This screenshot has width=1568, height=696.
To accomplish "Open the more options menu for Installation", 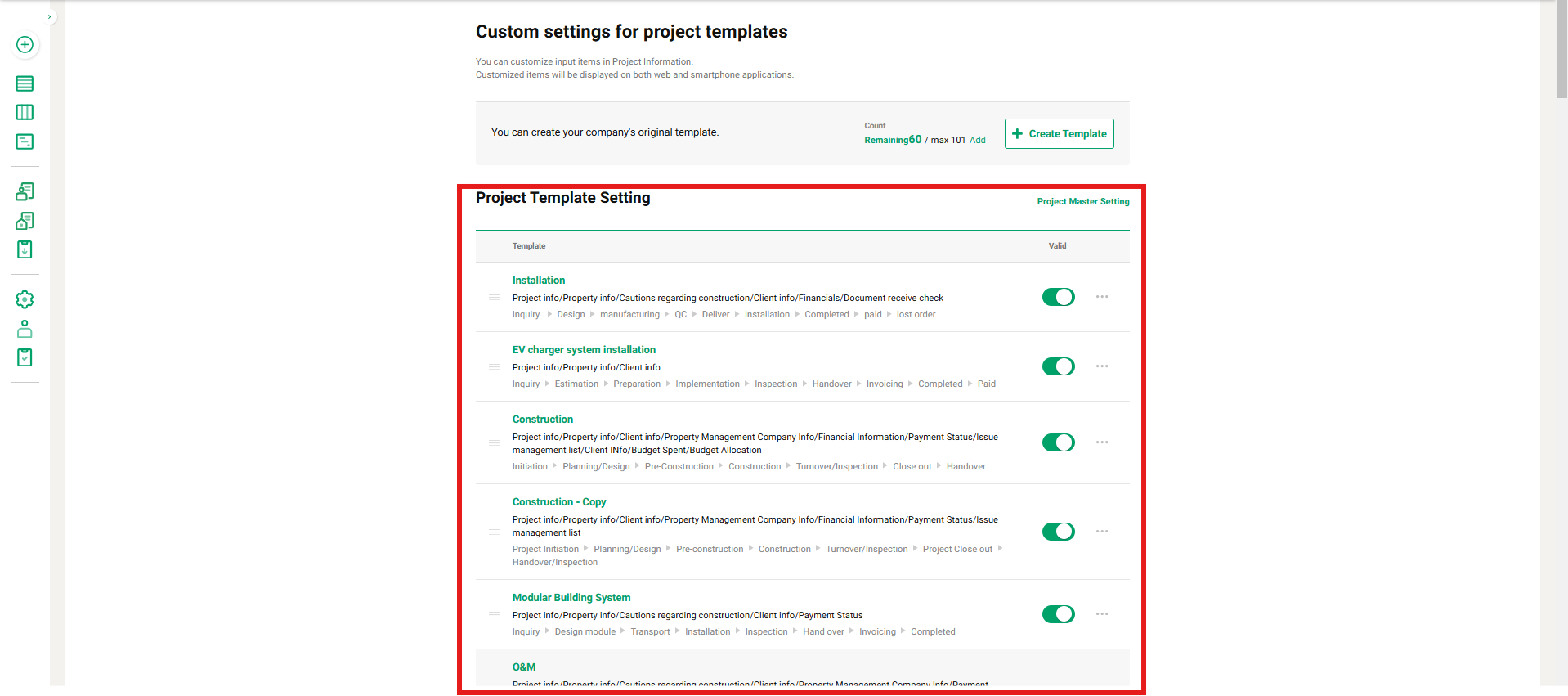I will pyautogui.click(x=1102, y=297).
